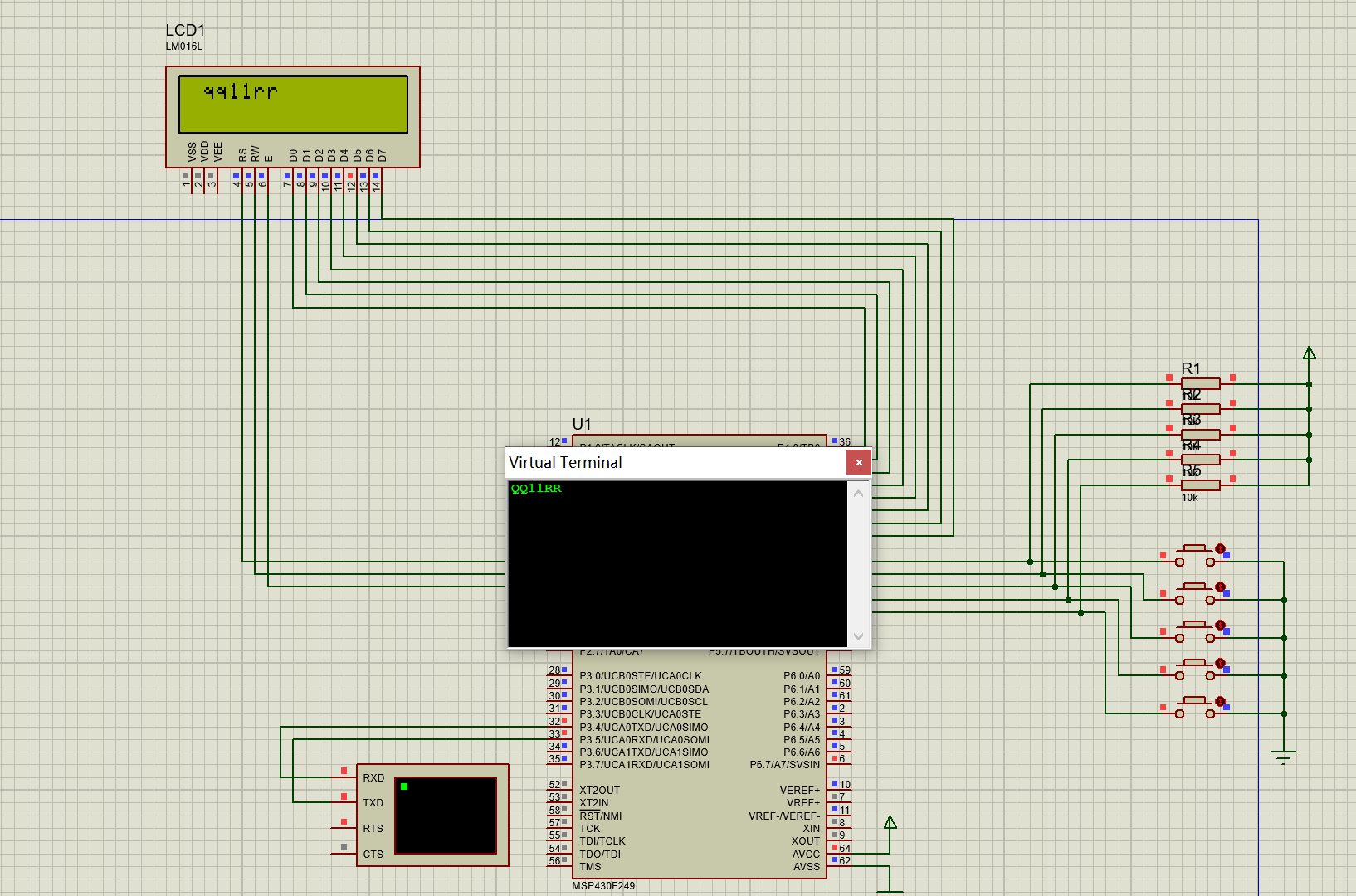This screenshot has height=896, width=1356.
Task: Toggle the latch dot on the topmost push button
Action: pyautogui.click(x=1220, y=548)
